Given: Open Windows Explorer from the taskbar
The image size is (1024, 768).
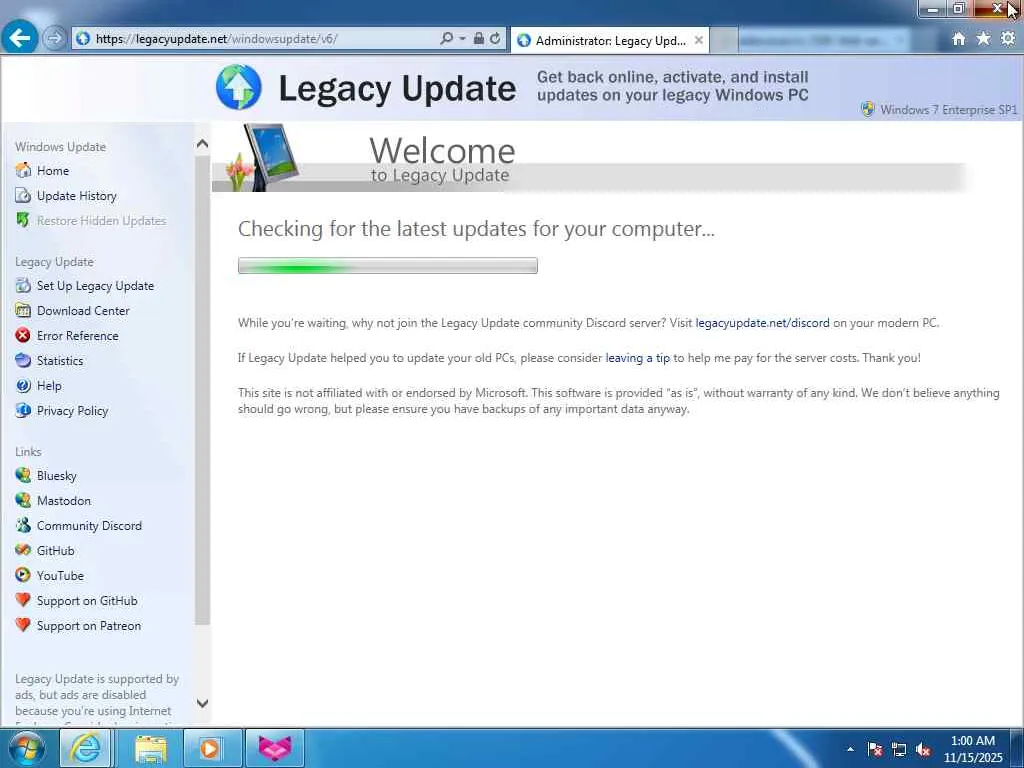Looking at the screenshot, I should coord(150,748).
